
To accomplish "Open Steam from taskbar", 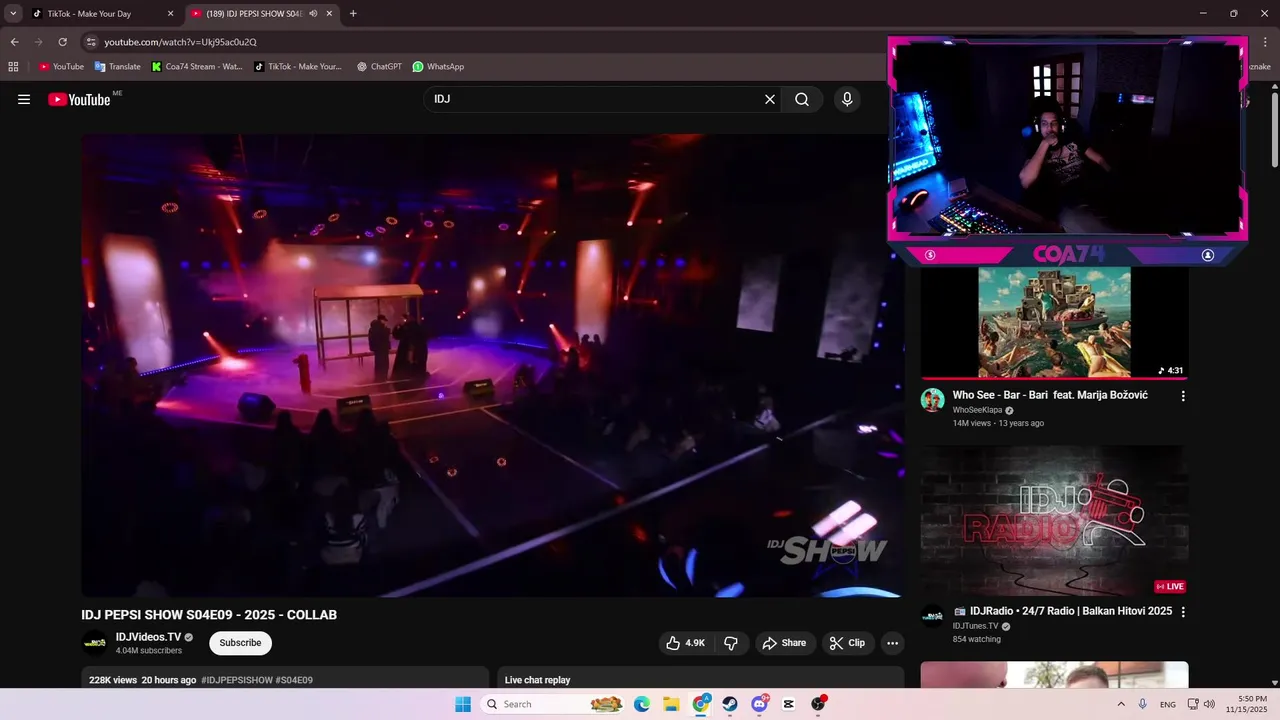I will coord(730,704).
